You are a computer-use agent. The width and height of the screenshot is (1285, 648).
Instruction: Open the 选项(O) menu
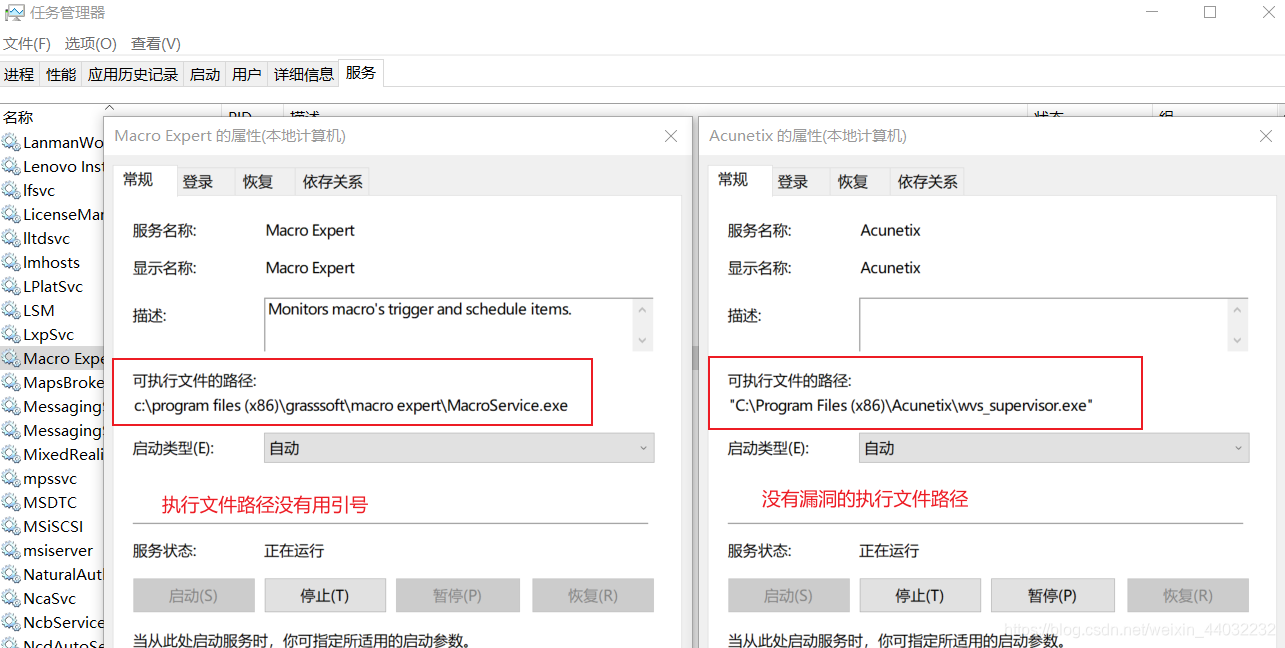pyautogui.click(x=90, y=44)
